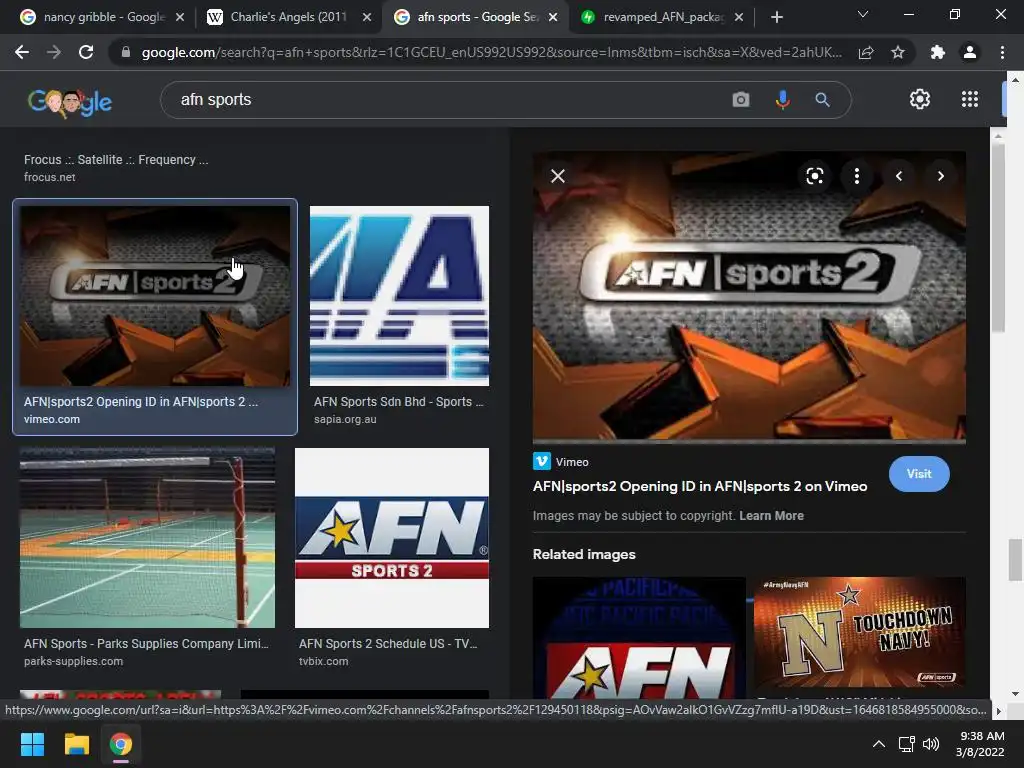The image size is (1024, 768).
Task: Click the parks-supplies.com source text
Action: pos(73,661)
